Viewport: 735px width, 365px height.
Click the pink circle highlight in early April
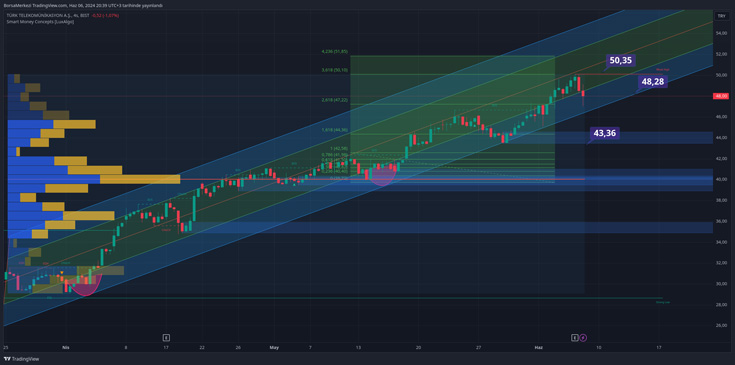[x=85, y=283]
